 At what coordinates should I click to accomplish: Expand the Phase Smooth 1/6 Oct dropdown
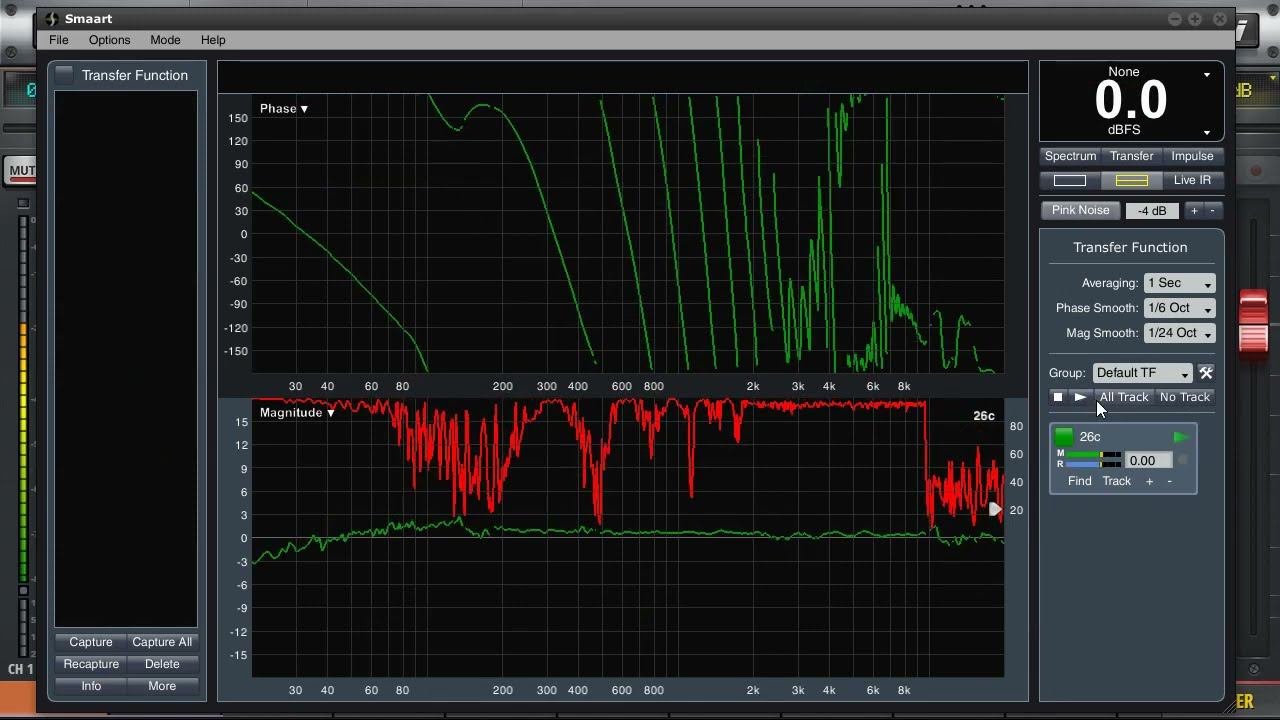tap(1179, 308)
